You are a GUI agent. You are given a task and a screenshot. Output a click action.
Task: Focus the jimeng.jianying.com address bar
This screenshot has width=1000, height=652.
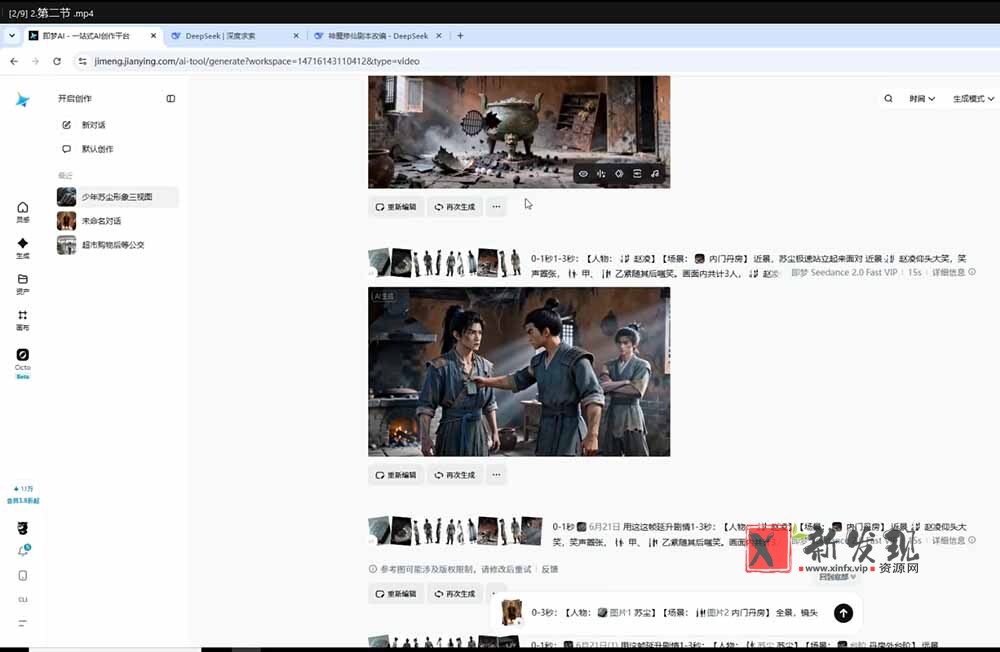(x=256, y=61)
